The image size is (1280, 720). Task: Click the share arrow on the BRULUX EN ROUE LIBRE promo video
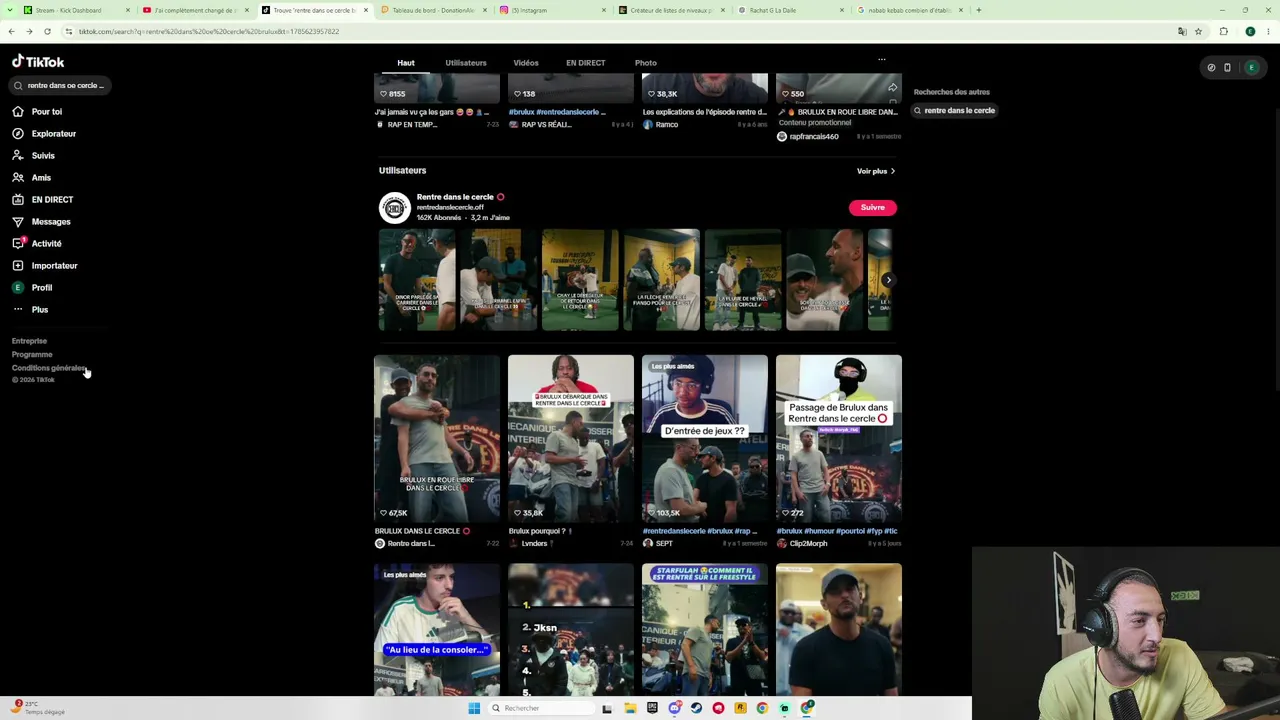coord(892,88)
